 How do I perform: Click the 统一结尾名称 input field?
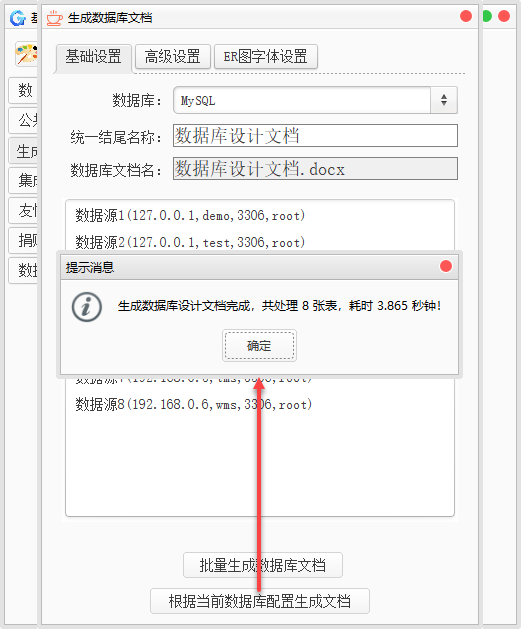pos(315,136)
